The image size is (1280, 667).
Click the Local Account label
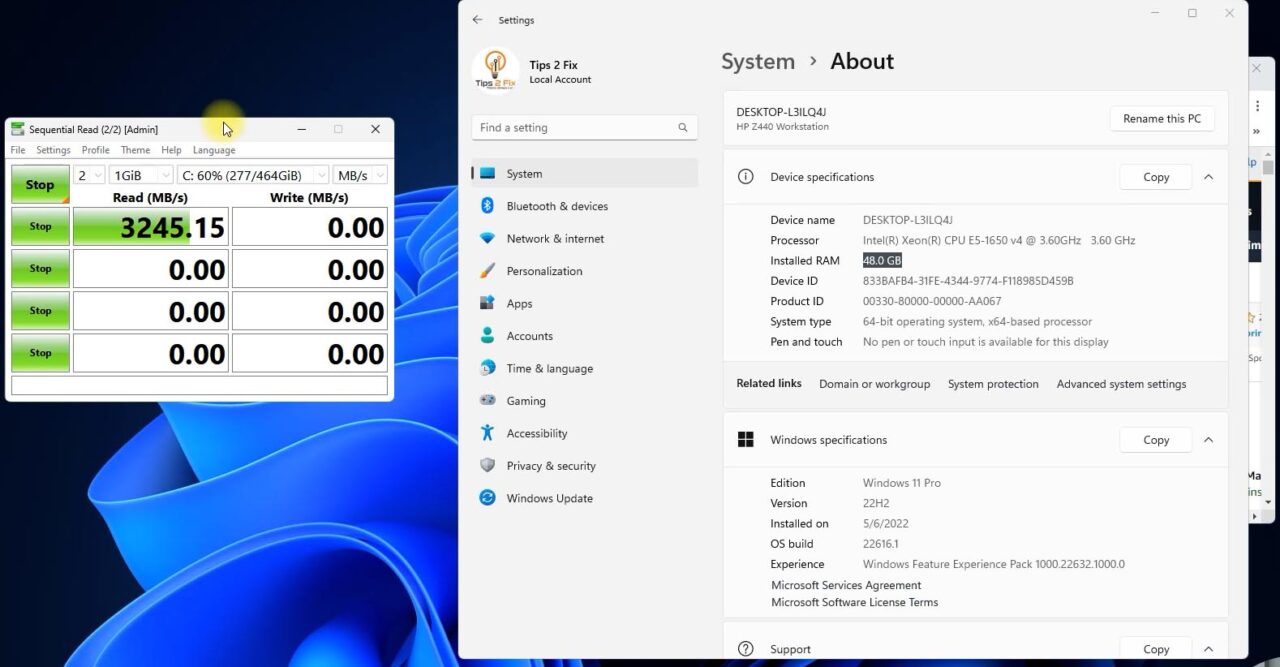coord(560,80)
